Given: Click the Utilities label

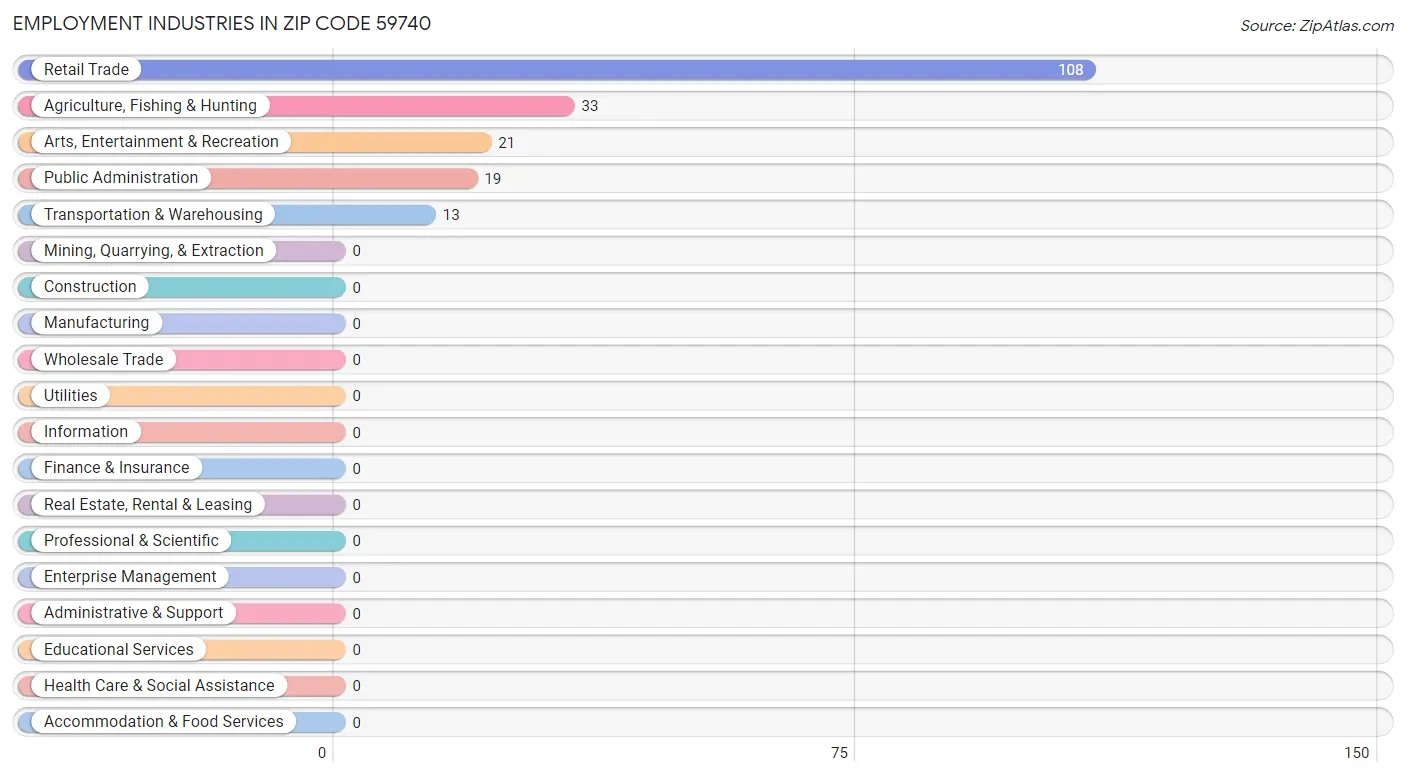Looking at the screenshot, I should pos(71,396).
